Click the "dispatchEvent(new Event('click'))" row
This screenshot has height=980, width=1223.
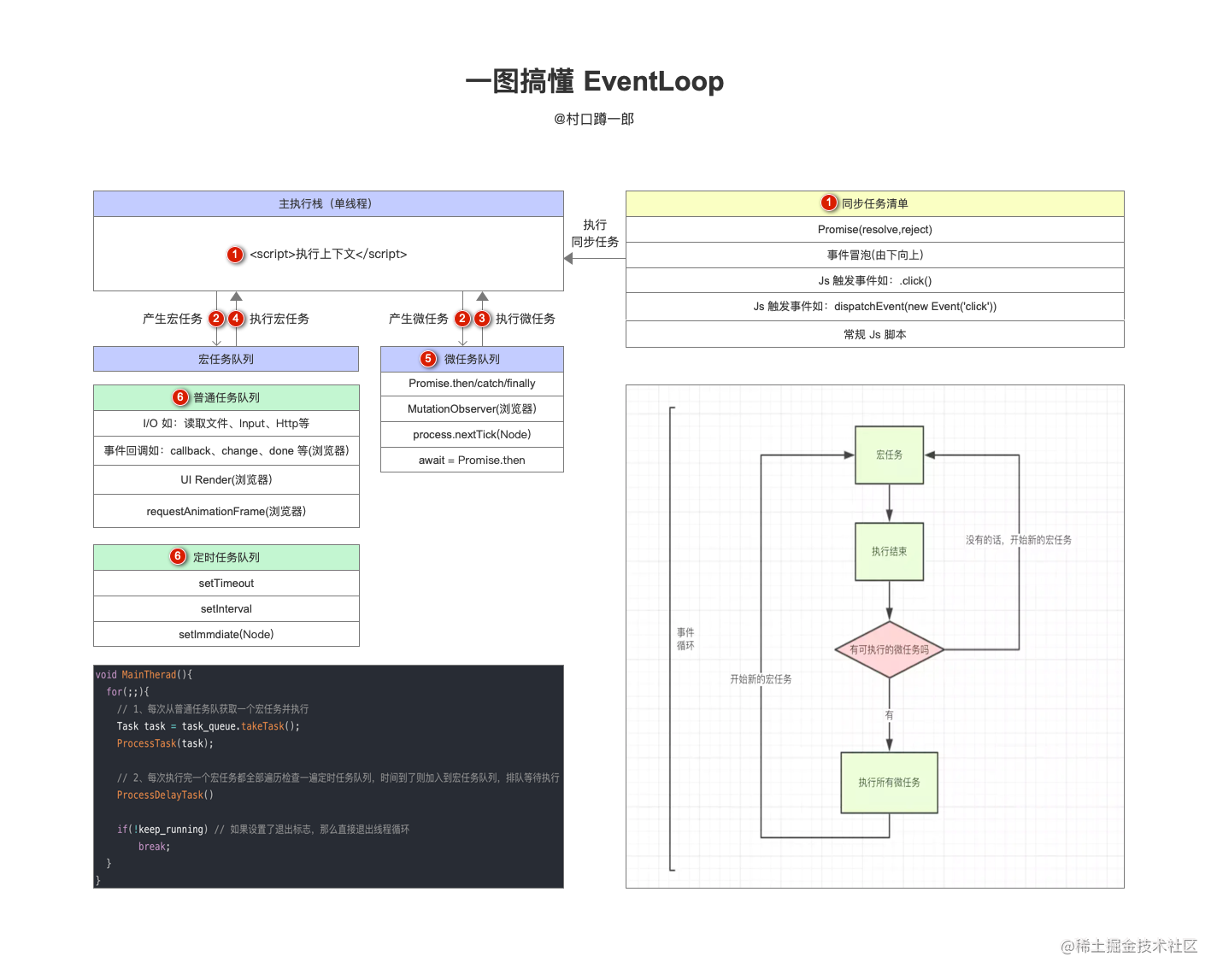[x=875, y=307]
